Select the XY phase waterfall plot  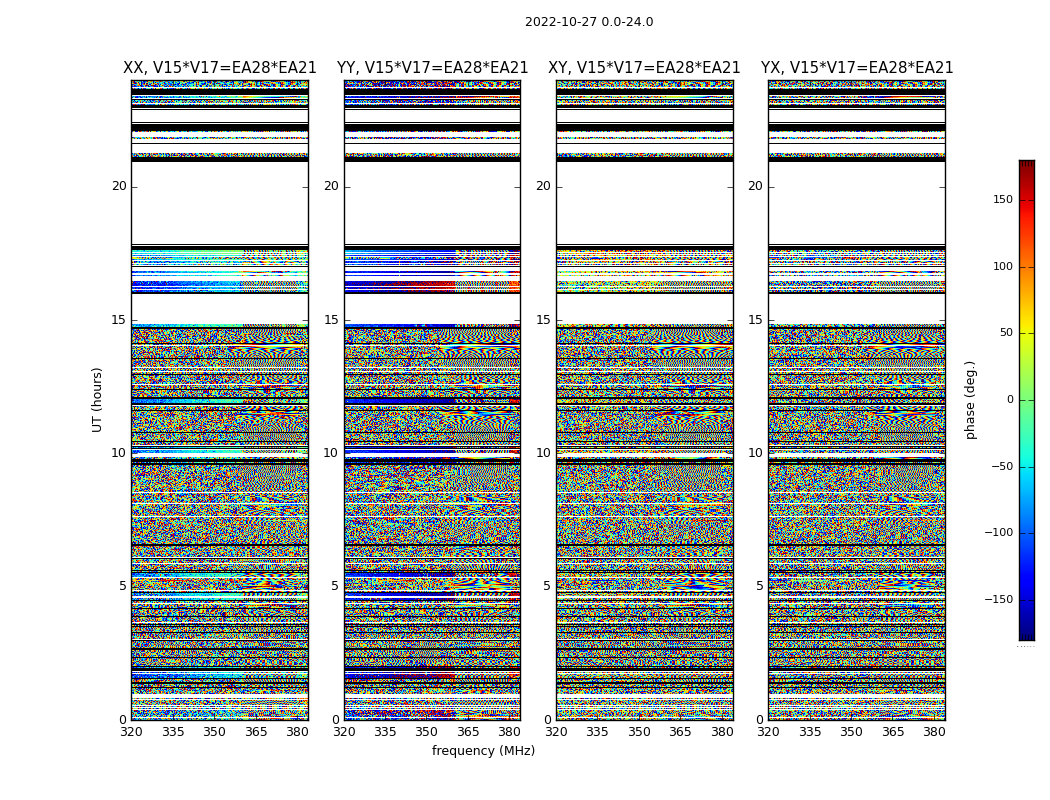coord(645,400)
